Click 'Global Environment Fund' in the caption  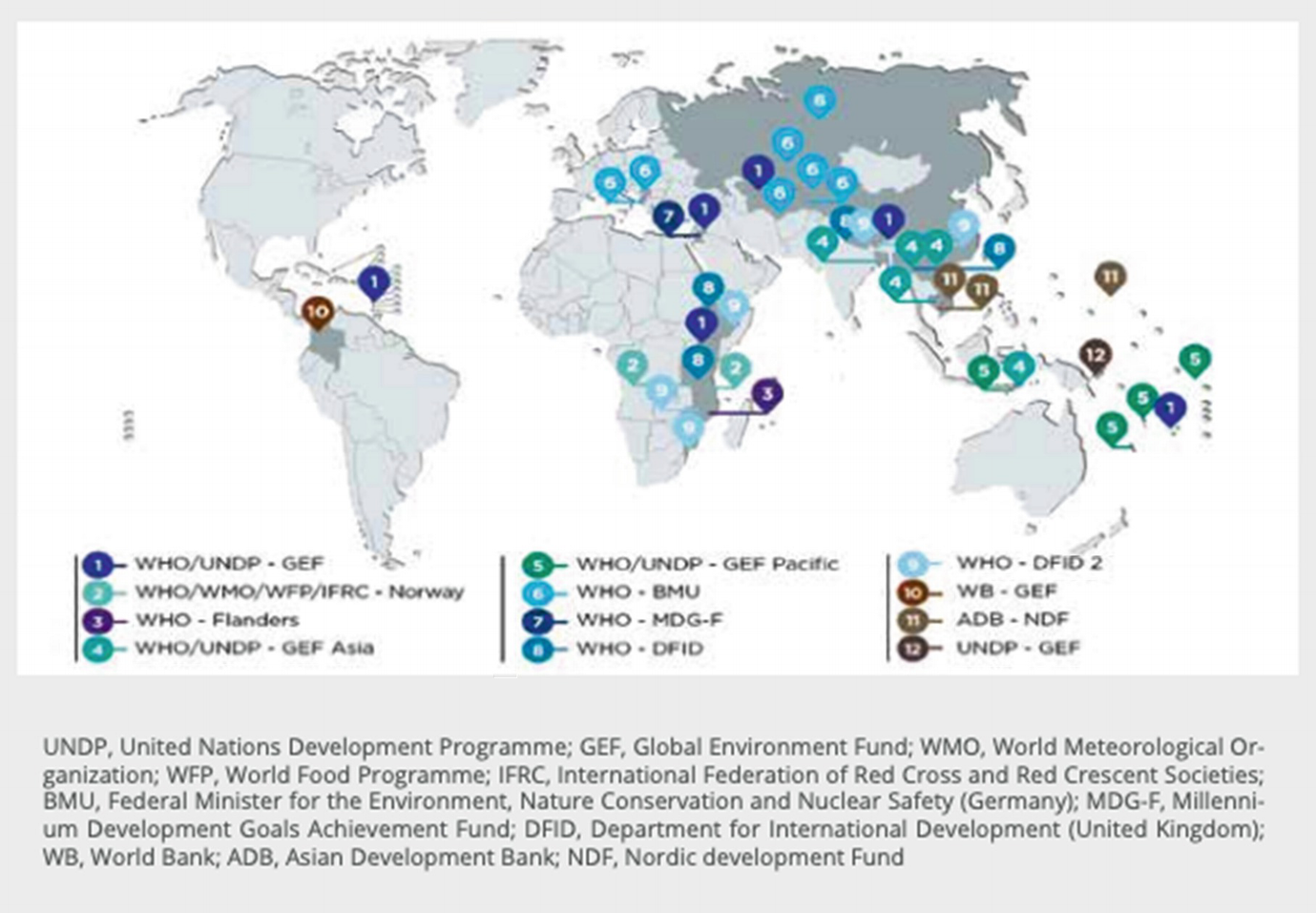(x=770, y=747)
